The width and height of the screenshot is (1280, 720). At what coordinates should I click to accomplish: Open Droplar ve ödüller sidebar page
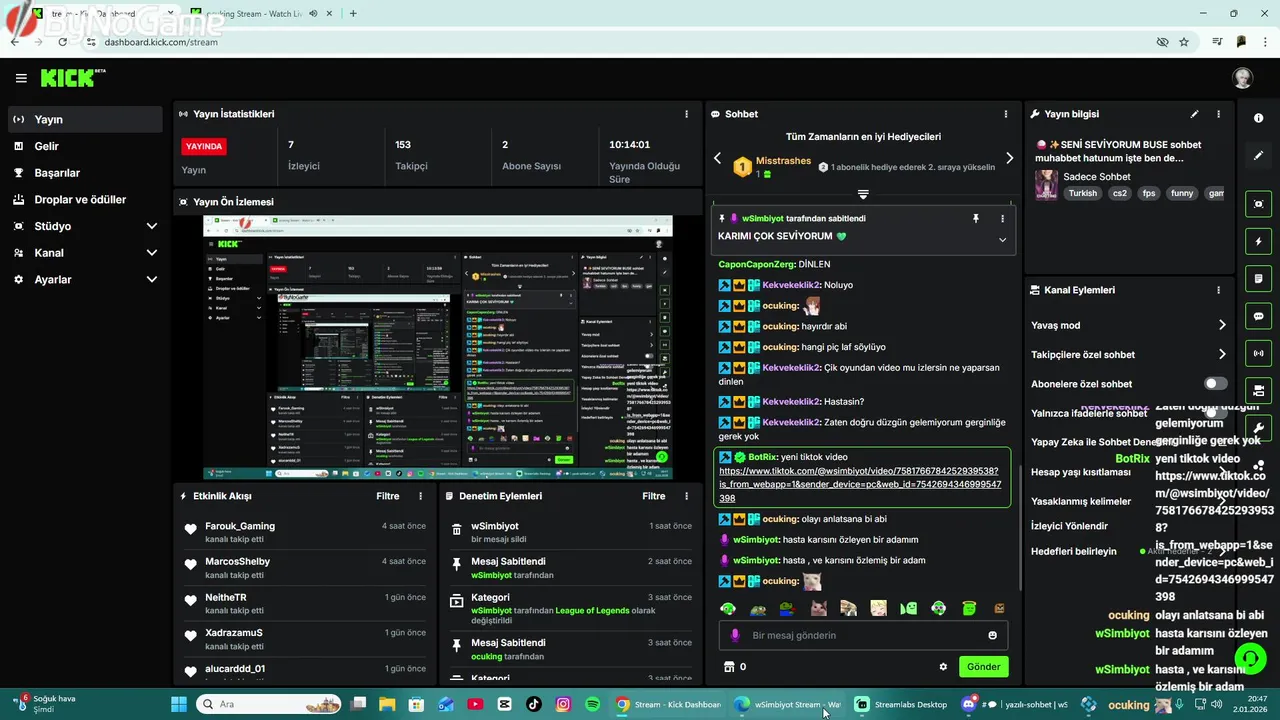pos(85,199)
